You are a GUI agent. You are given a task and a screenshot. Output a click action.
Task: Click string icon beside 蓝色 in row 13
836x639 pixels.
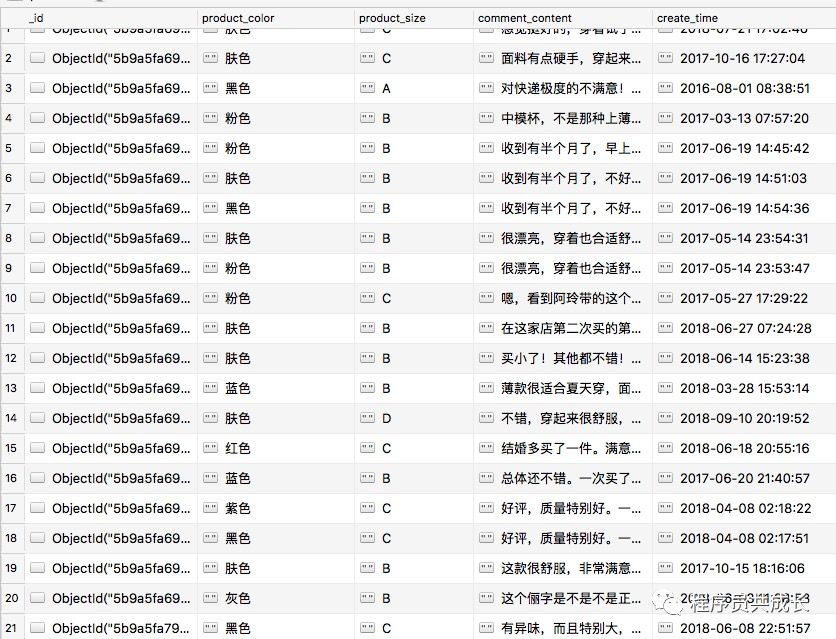[211, 388]
